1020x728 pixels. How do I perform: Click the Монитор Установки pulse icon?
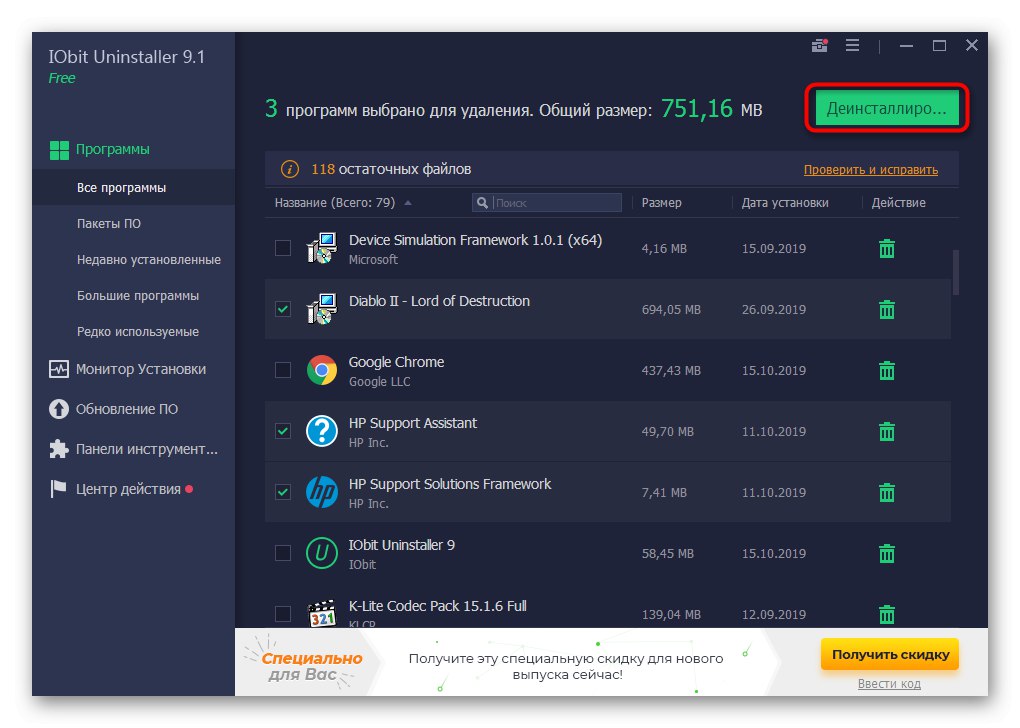click(x=59, y=369)
